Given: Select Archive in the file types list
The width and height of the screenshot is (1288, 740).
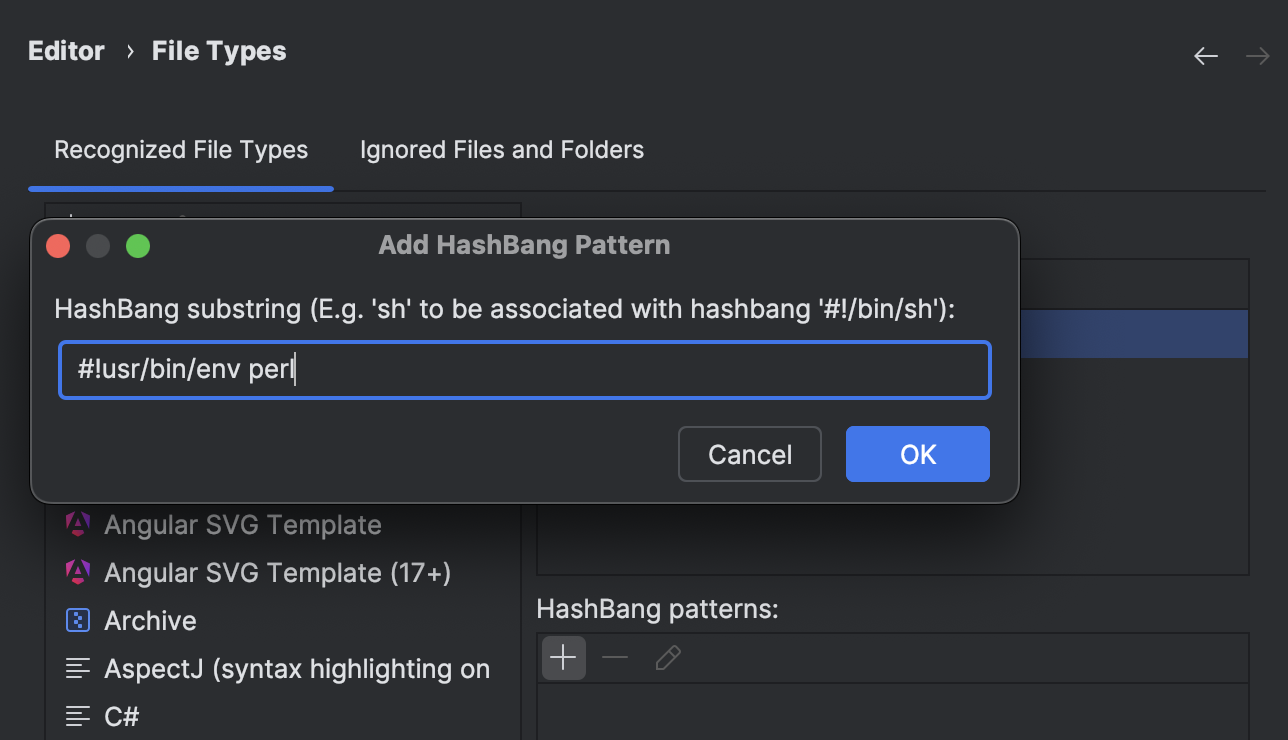Looking at the screenshot, I should 150,620.
